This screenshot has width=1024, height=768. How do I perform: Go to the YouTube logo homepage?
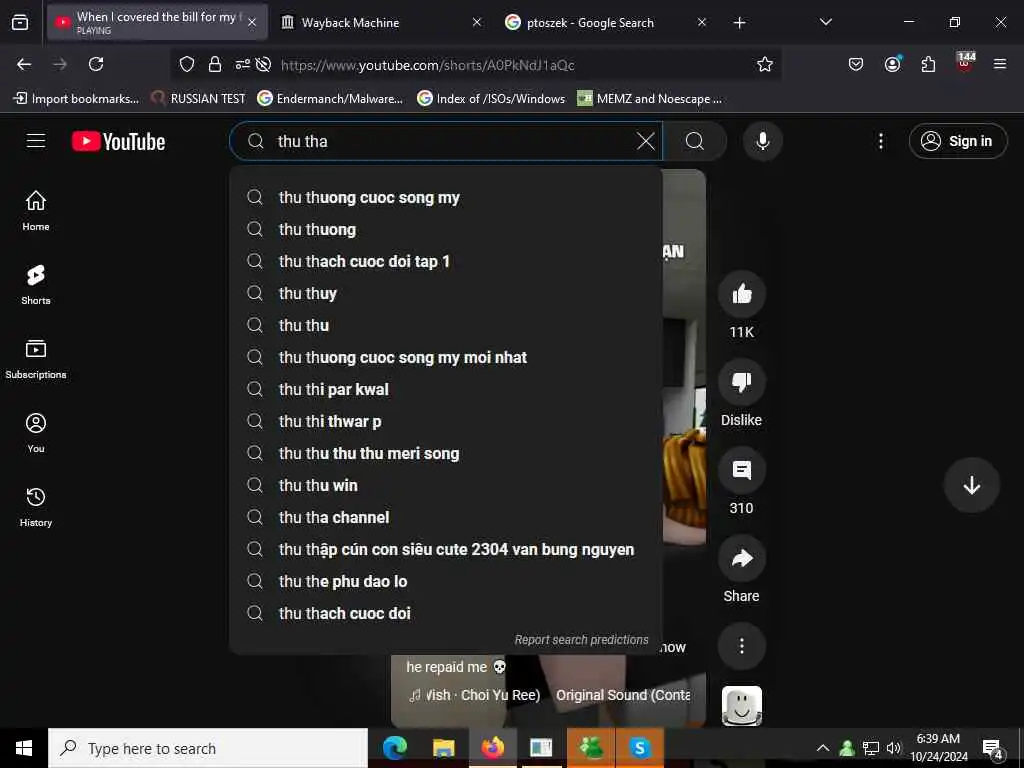click(x=118, y=141)
